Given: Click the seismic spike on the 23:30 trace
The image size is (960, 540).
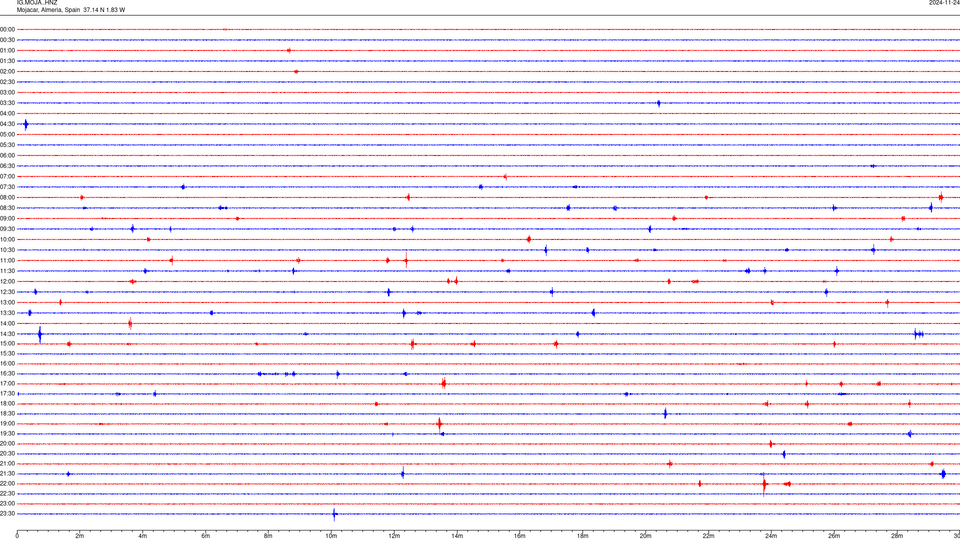Looking at the screenshot, I should click(x=334, y=514).
